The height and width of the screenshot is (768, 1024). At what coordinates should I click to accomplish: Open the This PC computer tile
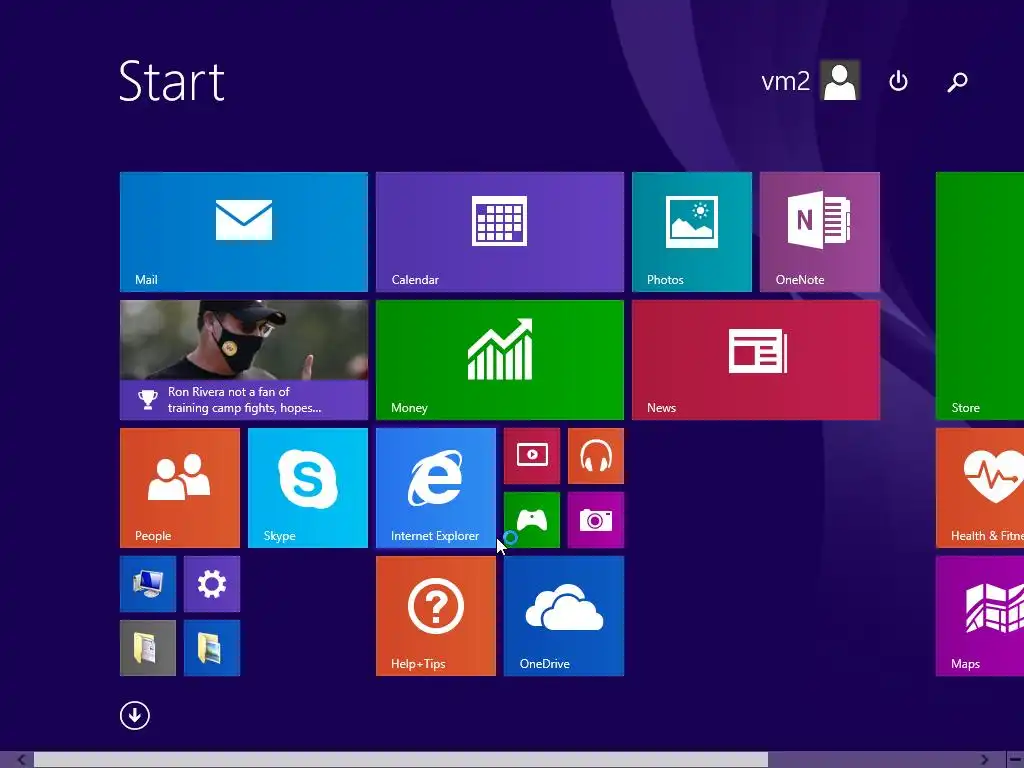pos(148,584)
